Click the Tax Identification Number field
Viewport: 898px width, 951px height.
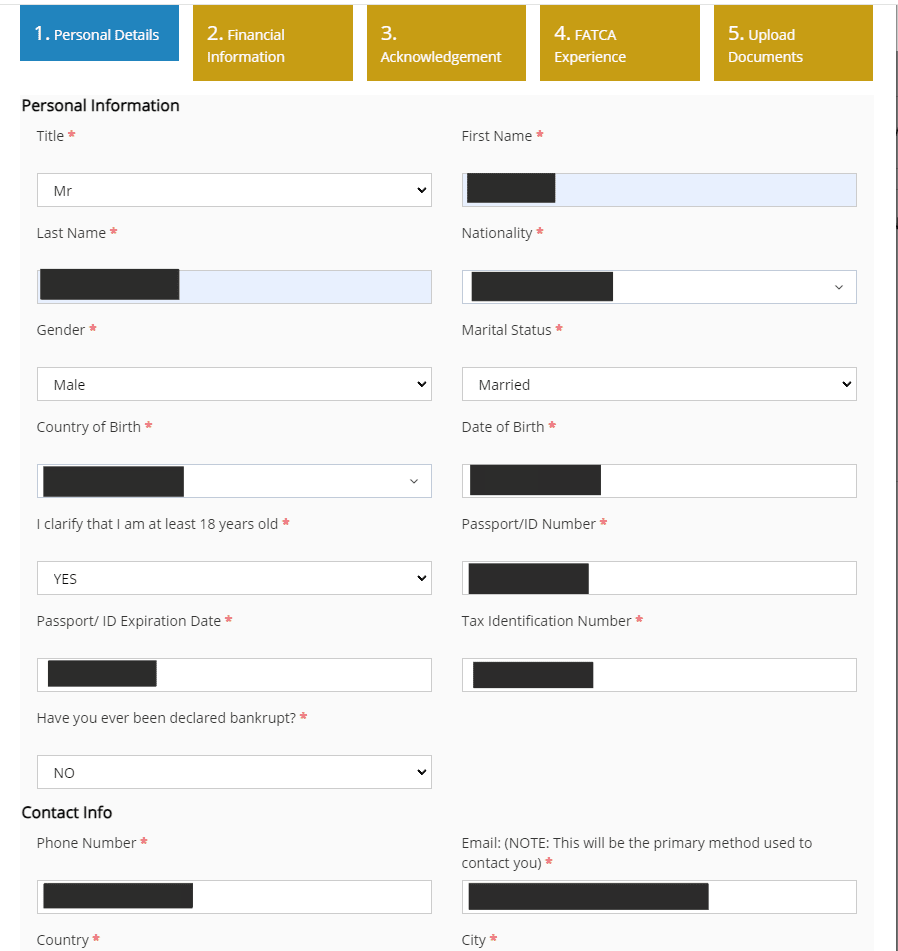click(659, 676)
